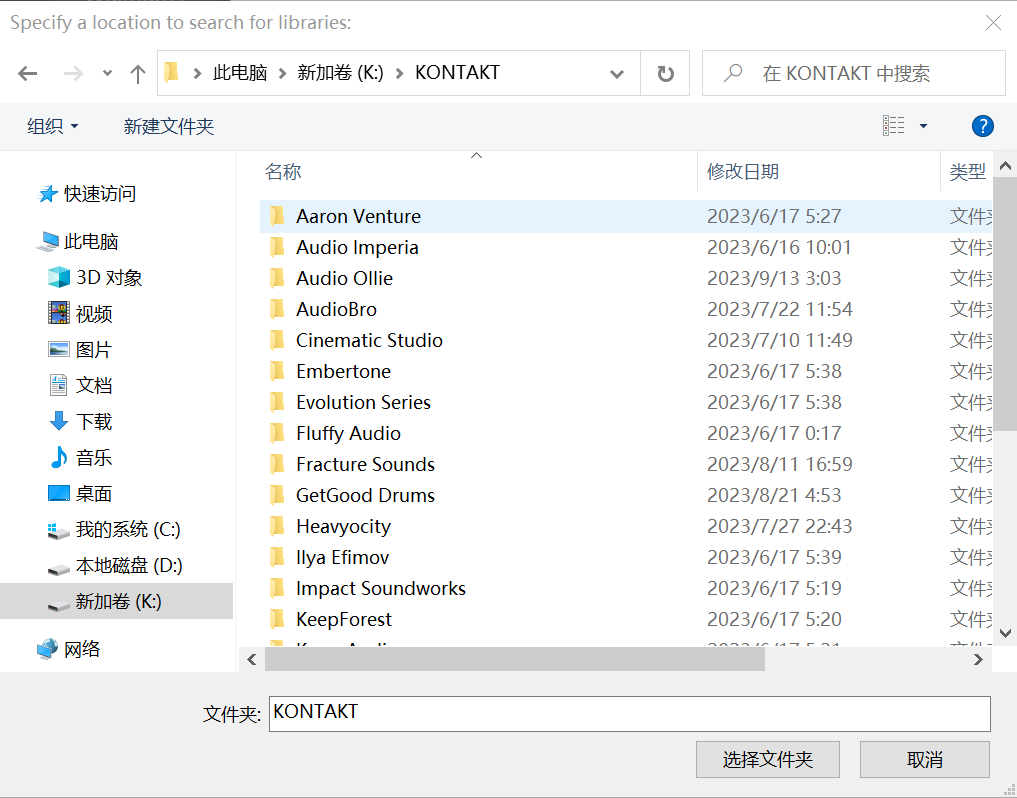The height and width of the screenshot is (798, 1017).
Task: Open the view options dropdown arrow
Action: point(923,126)
